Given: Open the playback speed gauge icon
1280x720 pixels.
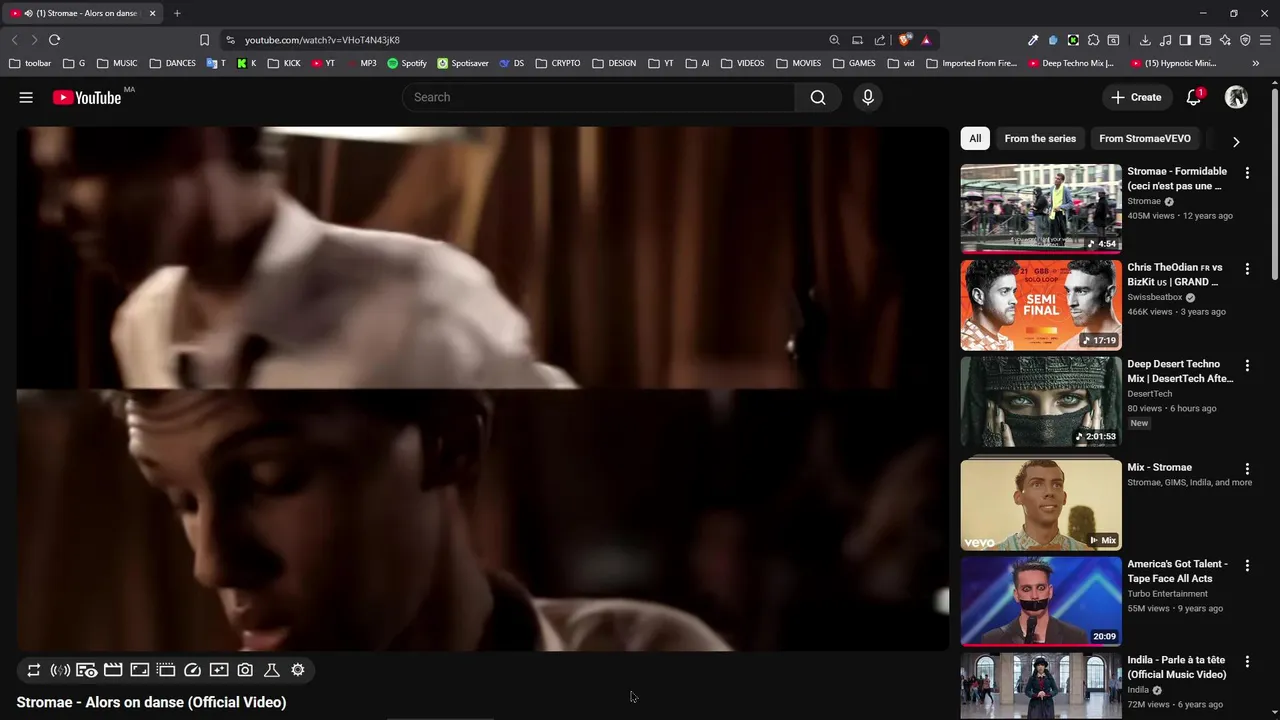Looking at the screenshot, I should point(193,670).
